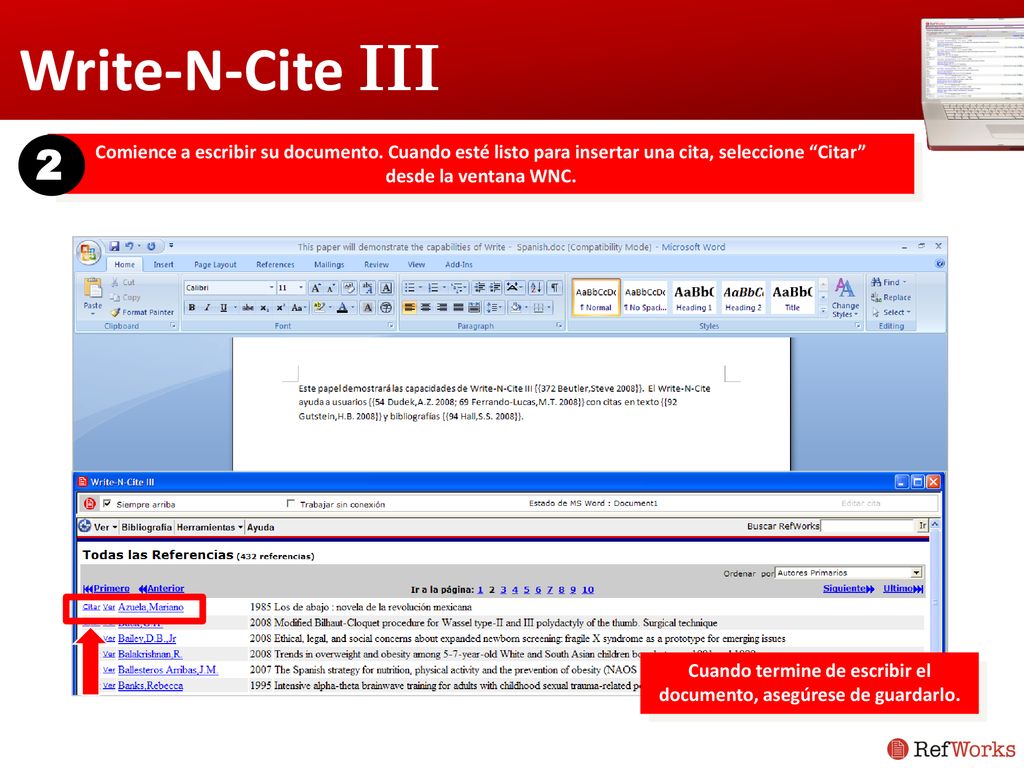Activate the Format Painter
This screenshot has width=1024, height=768.
pyautogui.click(x=142, y=312)
